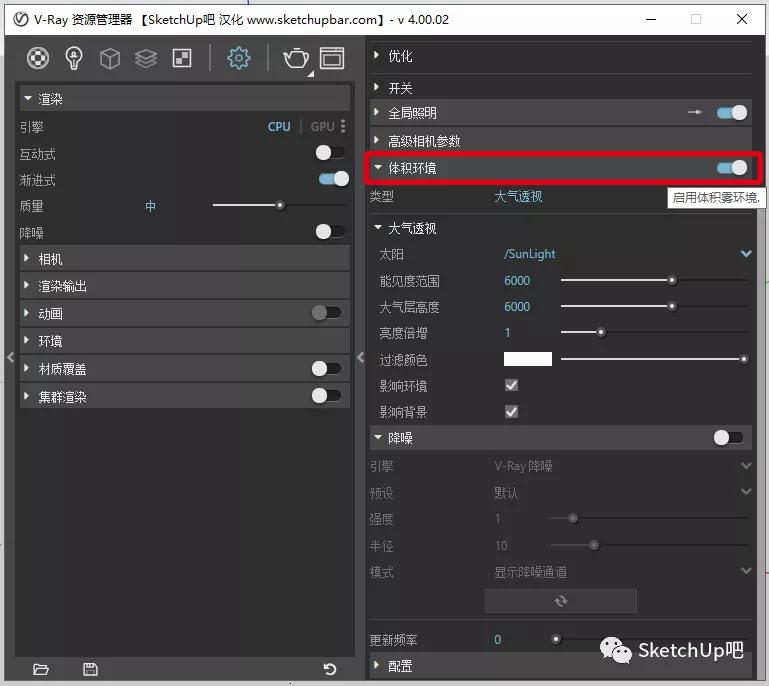Select the GPU engine
The image size is (769, 686).
(322, 127)
